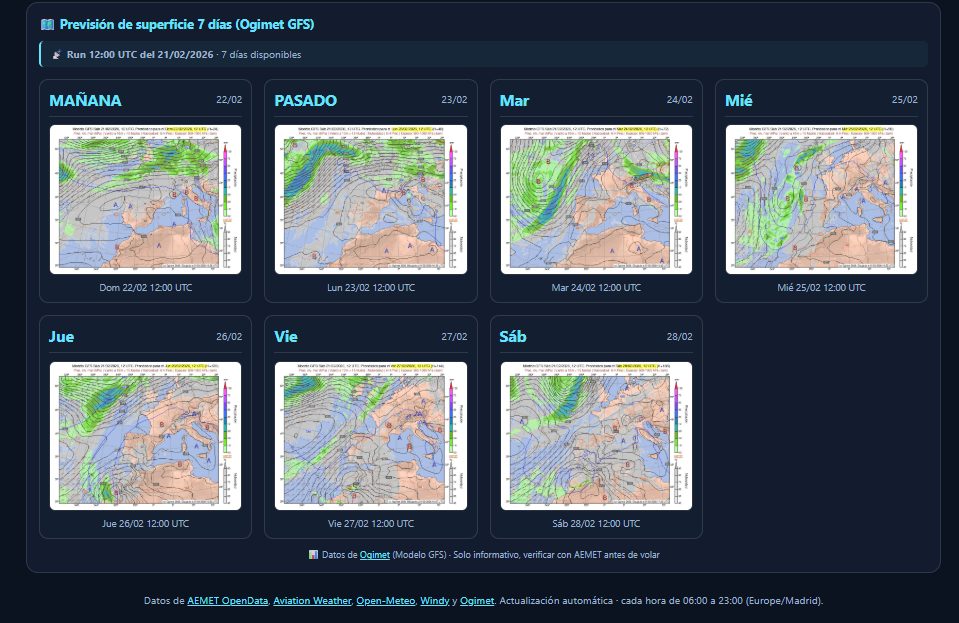The height and width of the screenshot is (623, 959).
Task: Click the map icon beside Previsión de superficie
Action: pyautogui.click(x=47, y=24)
